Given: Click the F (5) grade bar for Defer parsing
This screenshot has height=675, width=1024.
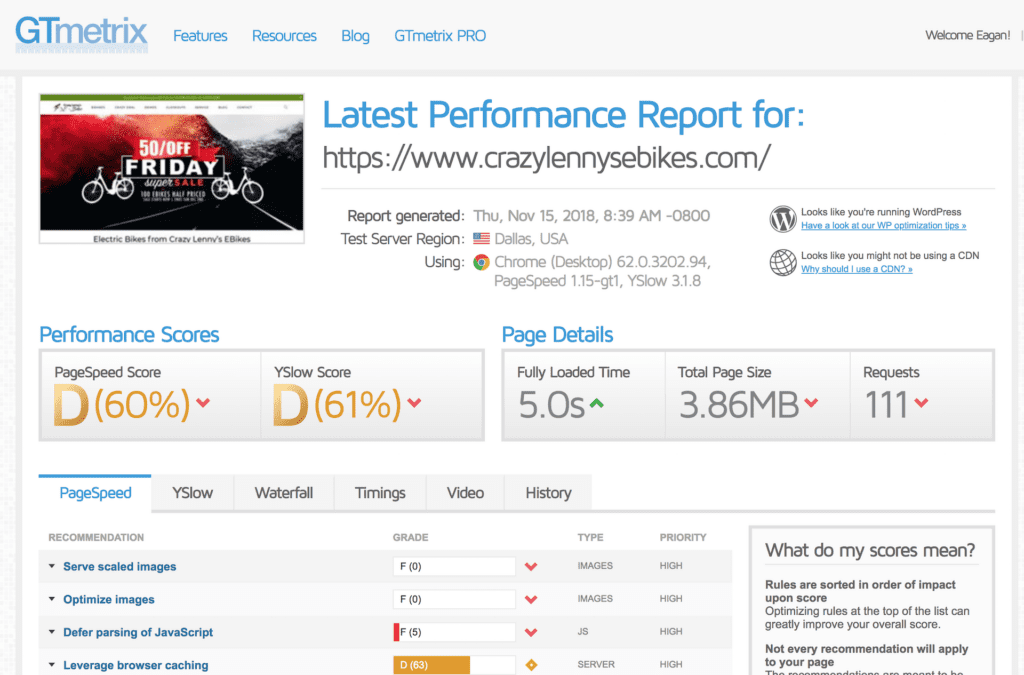Looking at the screenshot, I should point(455,632).
